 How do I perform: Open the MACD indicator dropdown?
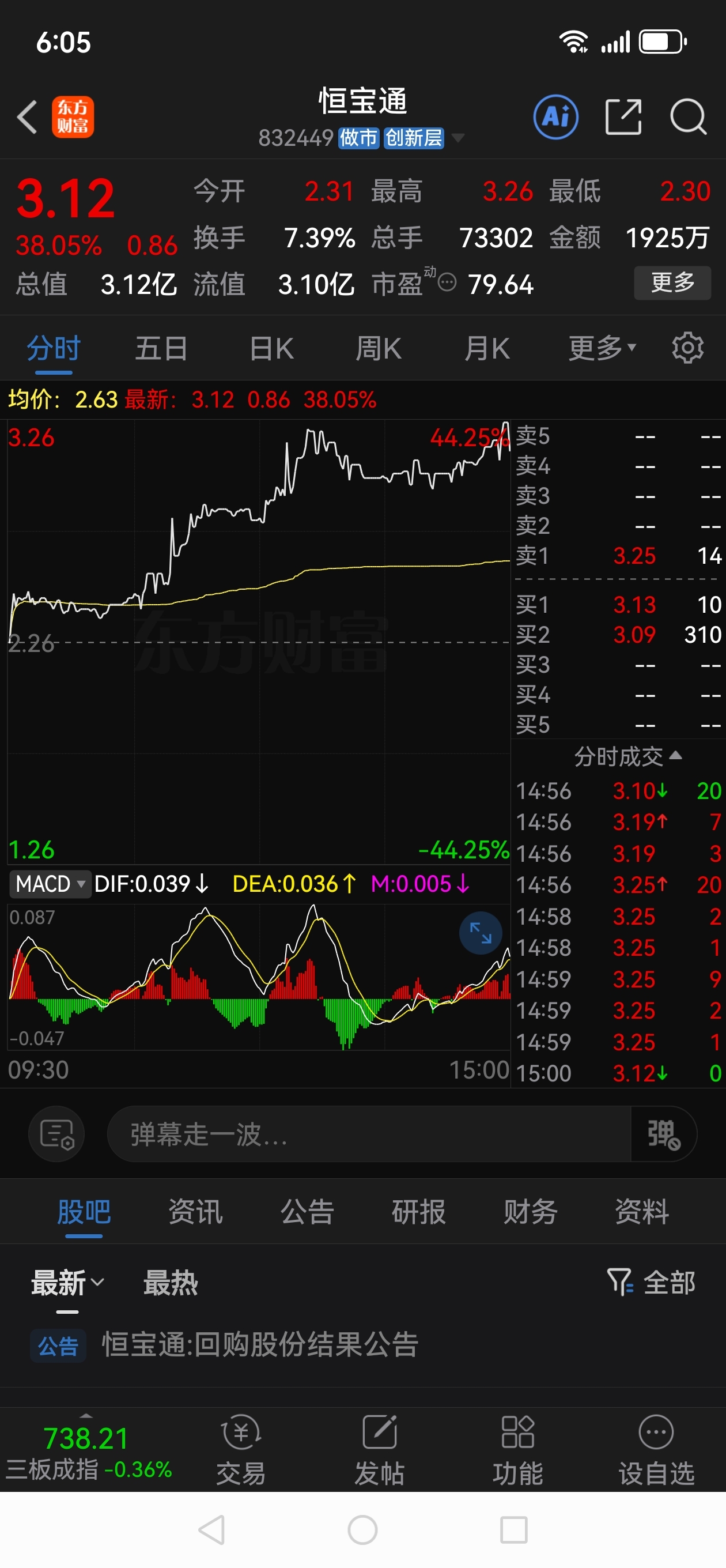50,883
